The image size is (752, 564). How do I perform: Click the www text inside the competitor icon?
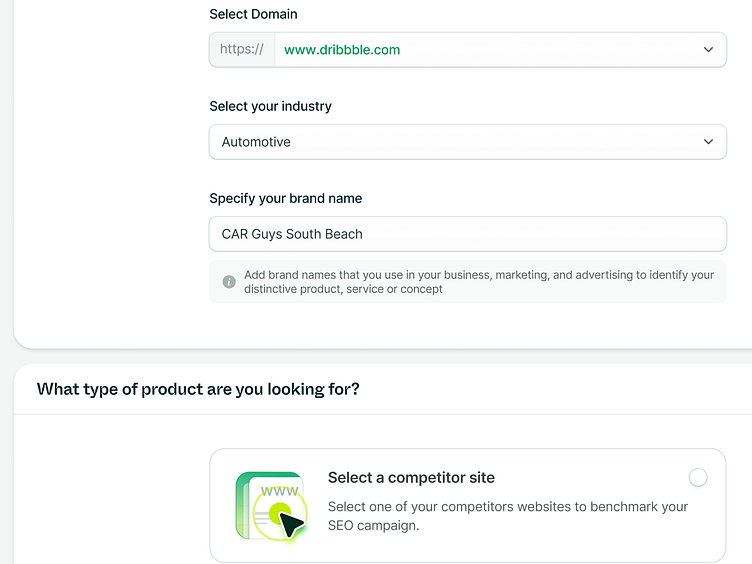click(279, 492)
